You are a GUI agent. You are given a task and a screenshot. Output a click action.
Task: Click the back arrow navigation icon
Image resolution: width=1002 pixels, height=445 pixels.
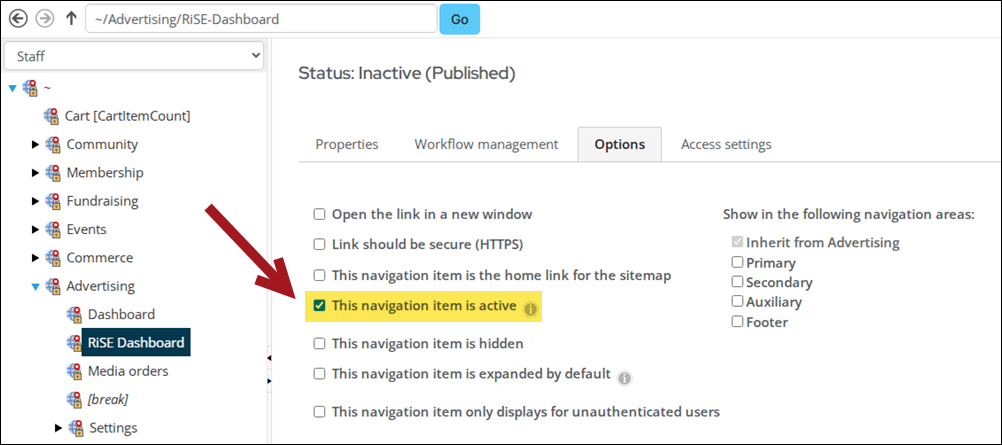[19, 19]
